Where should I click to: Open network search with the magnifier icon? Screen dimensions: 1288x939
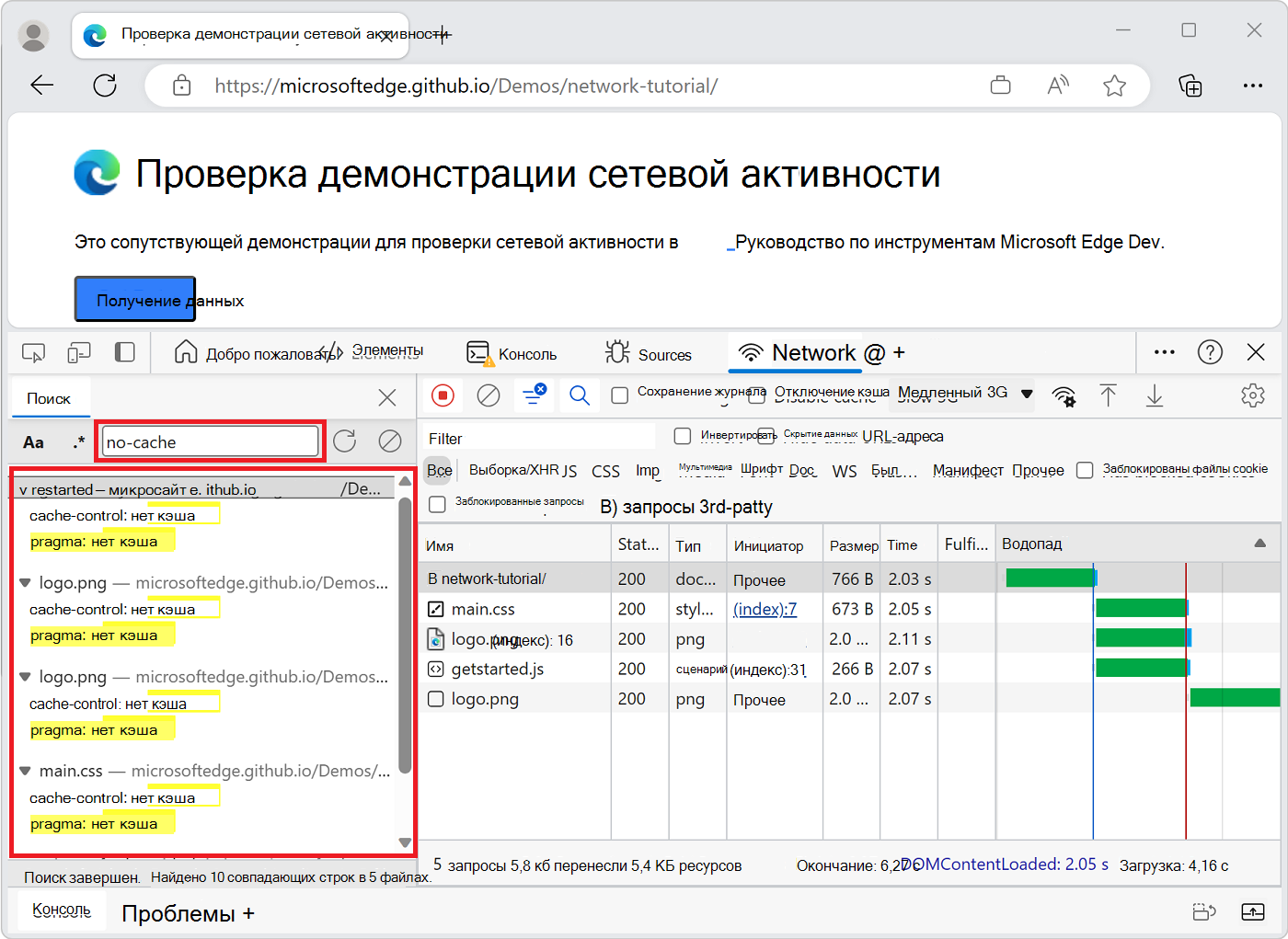pos(580,395)
